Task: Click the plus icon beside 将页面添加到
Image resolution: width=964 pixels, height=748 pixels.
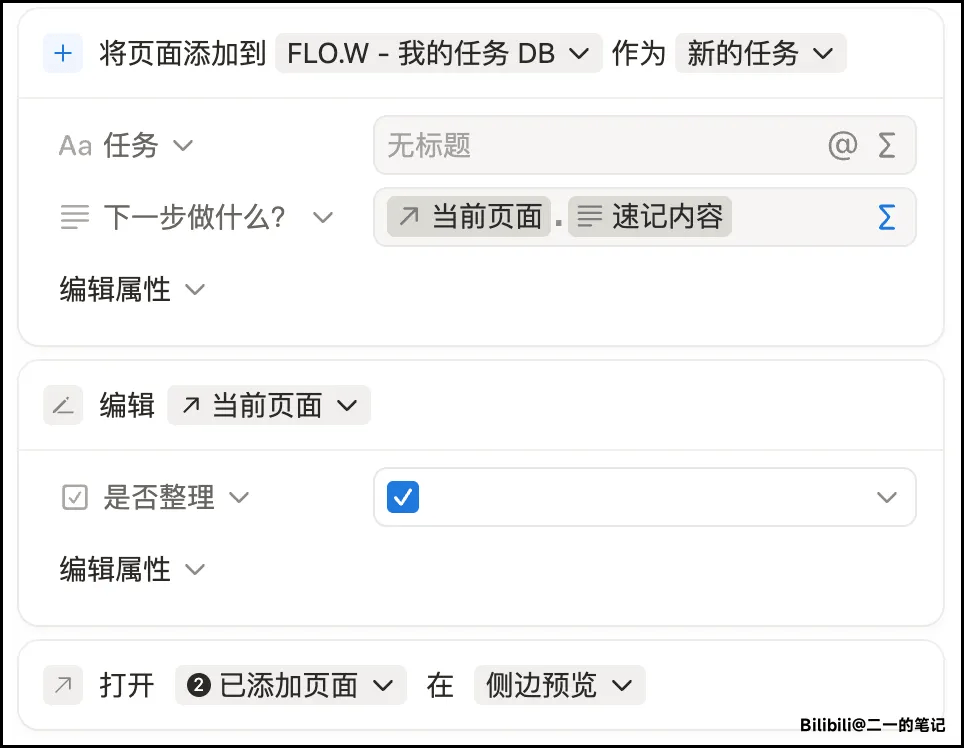Action: 63,53
